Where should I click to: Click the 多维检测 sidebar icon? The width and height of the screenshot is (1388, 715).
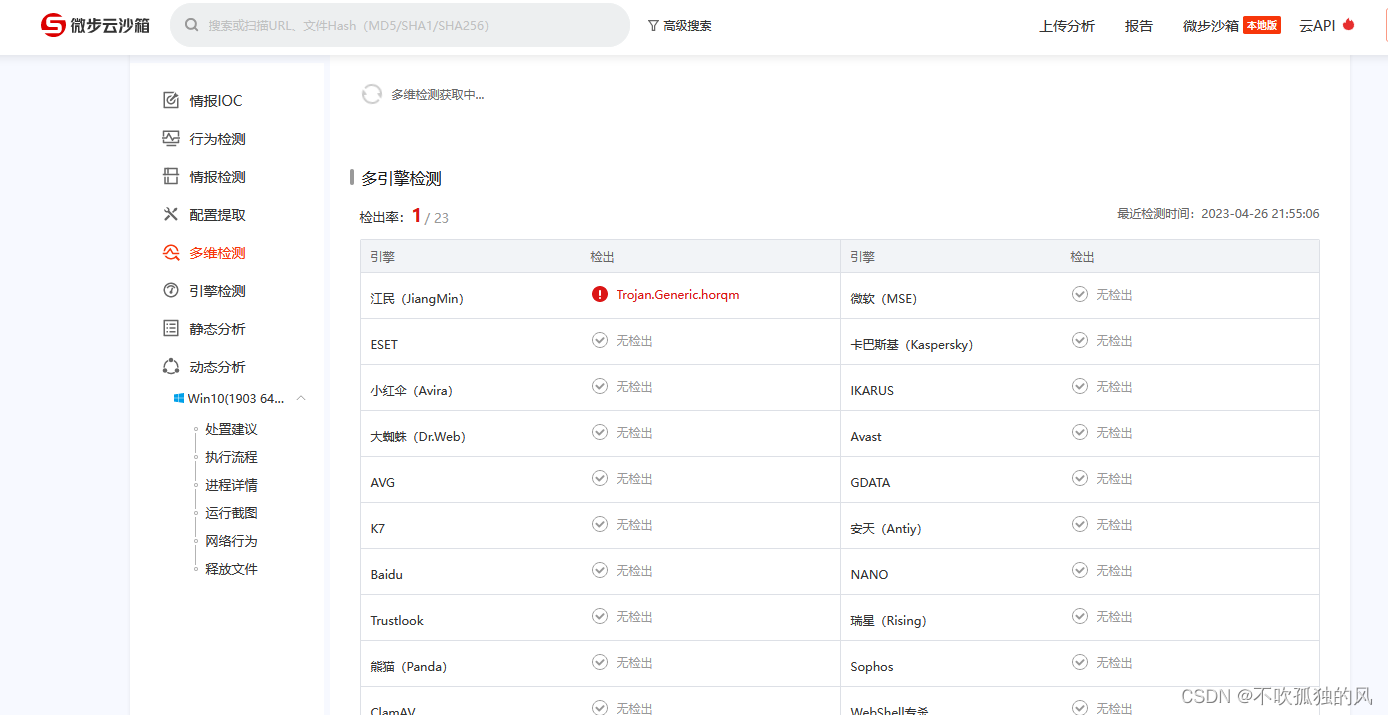click(171, 253)
